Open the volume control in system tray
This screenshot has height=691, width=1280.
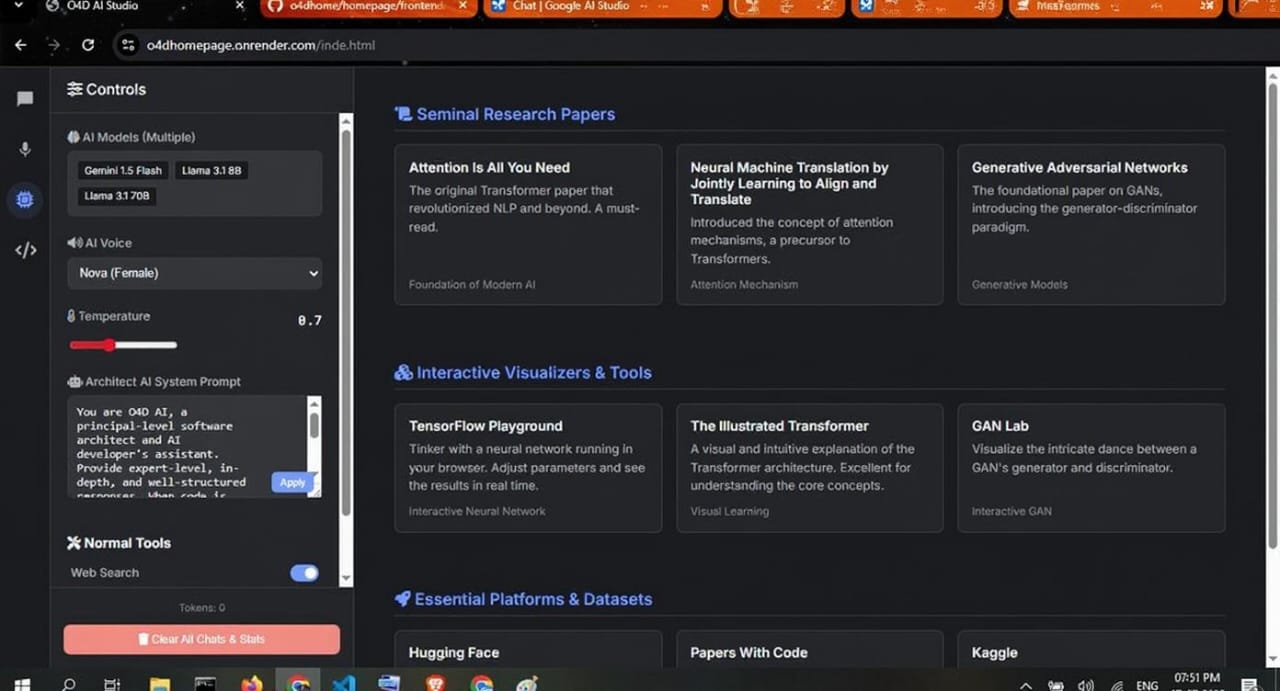tap(1086, 685)
